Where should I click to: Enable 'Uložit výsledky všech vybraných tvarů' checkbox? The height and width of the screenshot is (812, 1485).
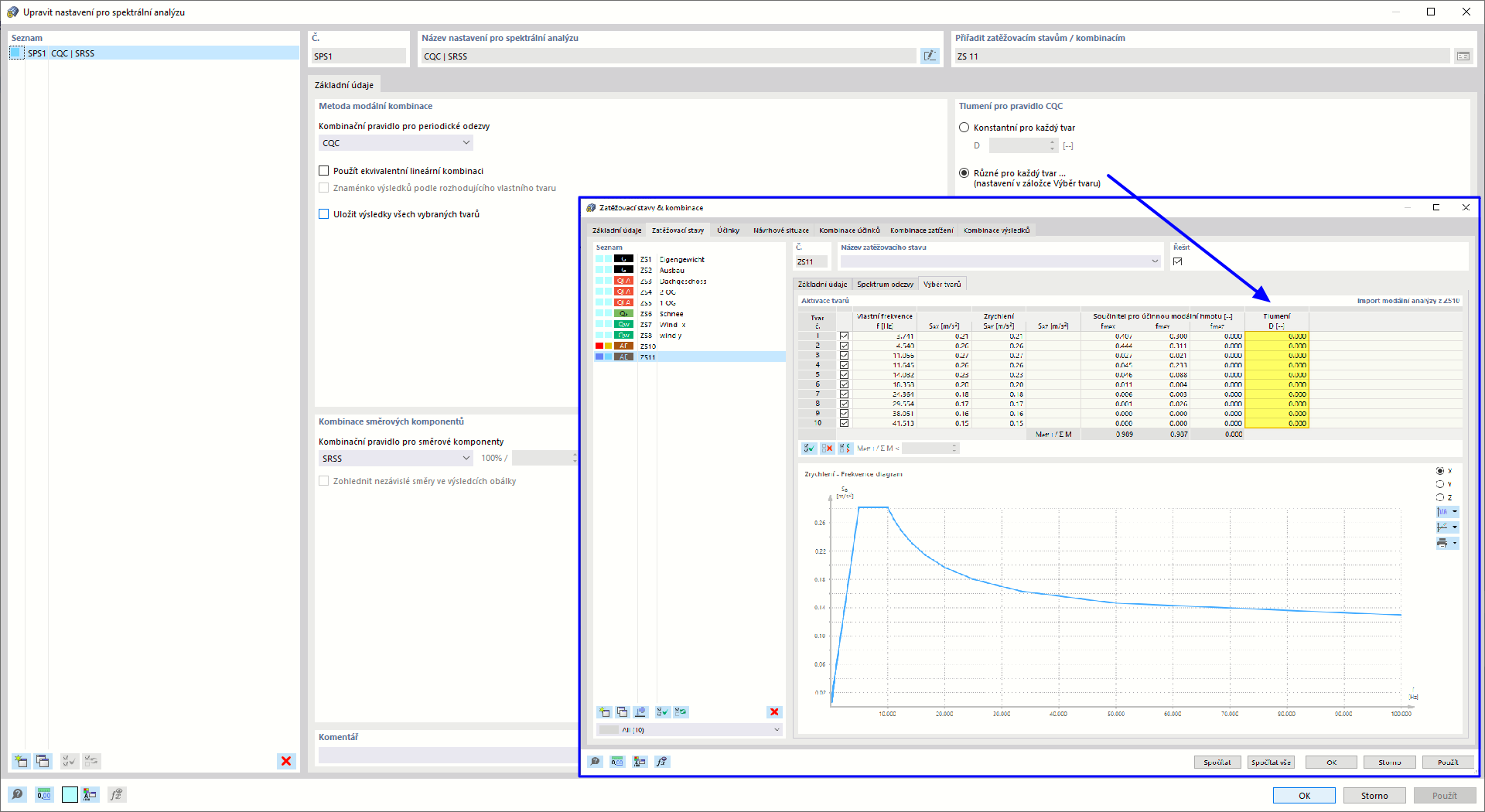(x=324, y=214)
